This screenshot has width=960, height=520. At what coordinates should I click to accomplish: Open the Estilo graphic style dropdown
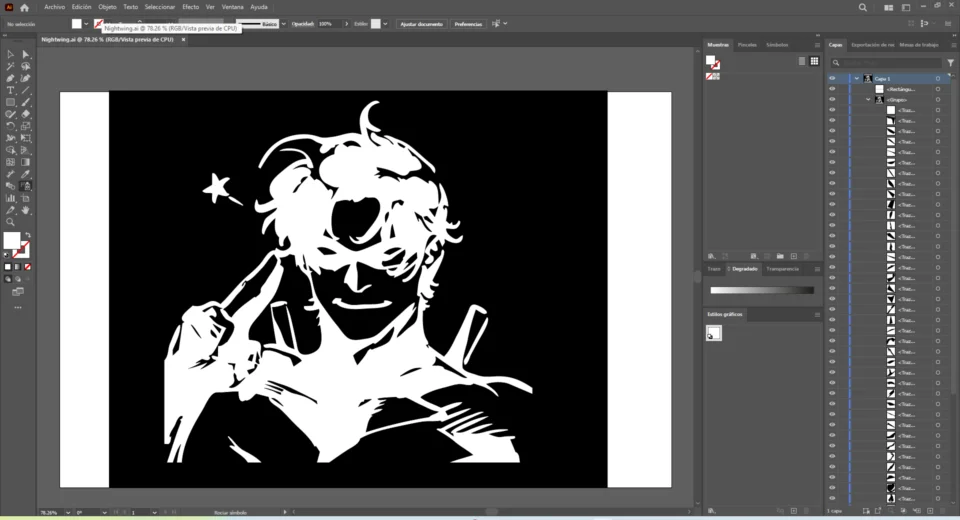tap(385, 24)
